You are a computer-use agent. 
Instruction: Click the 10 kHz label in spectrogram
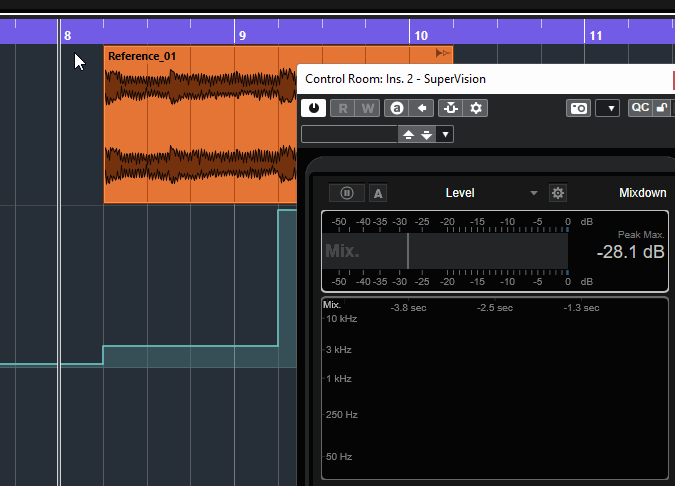coord(341,319)
